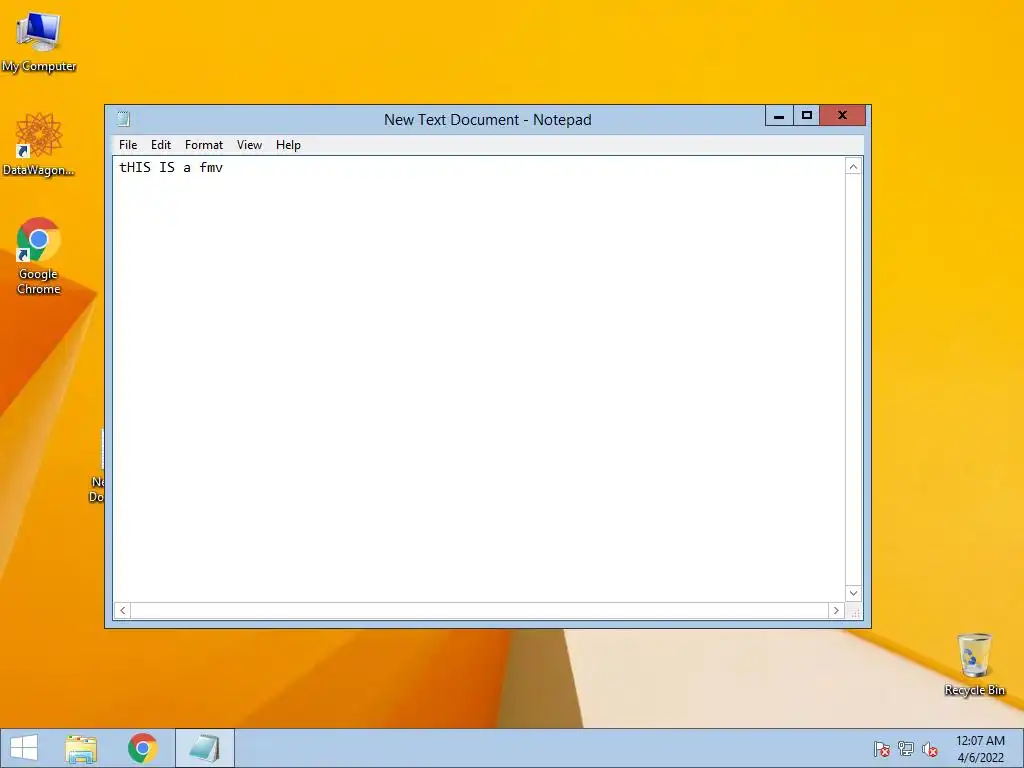
Task: Open the File menu in Notepad
Action: point(128,145)
